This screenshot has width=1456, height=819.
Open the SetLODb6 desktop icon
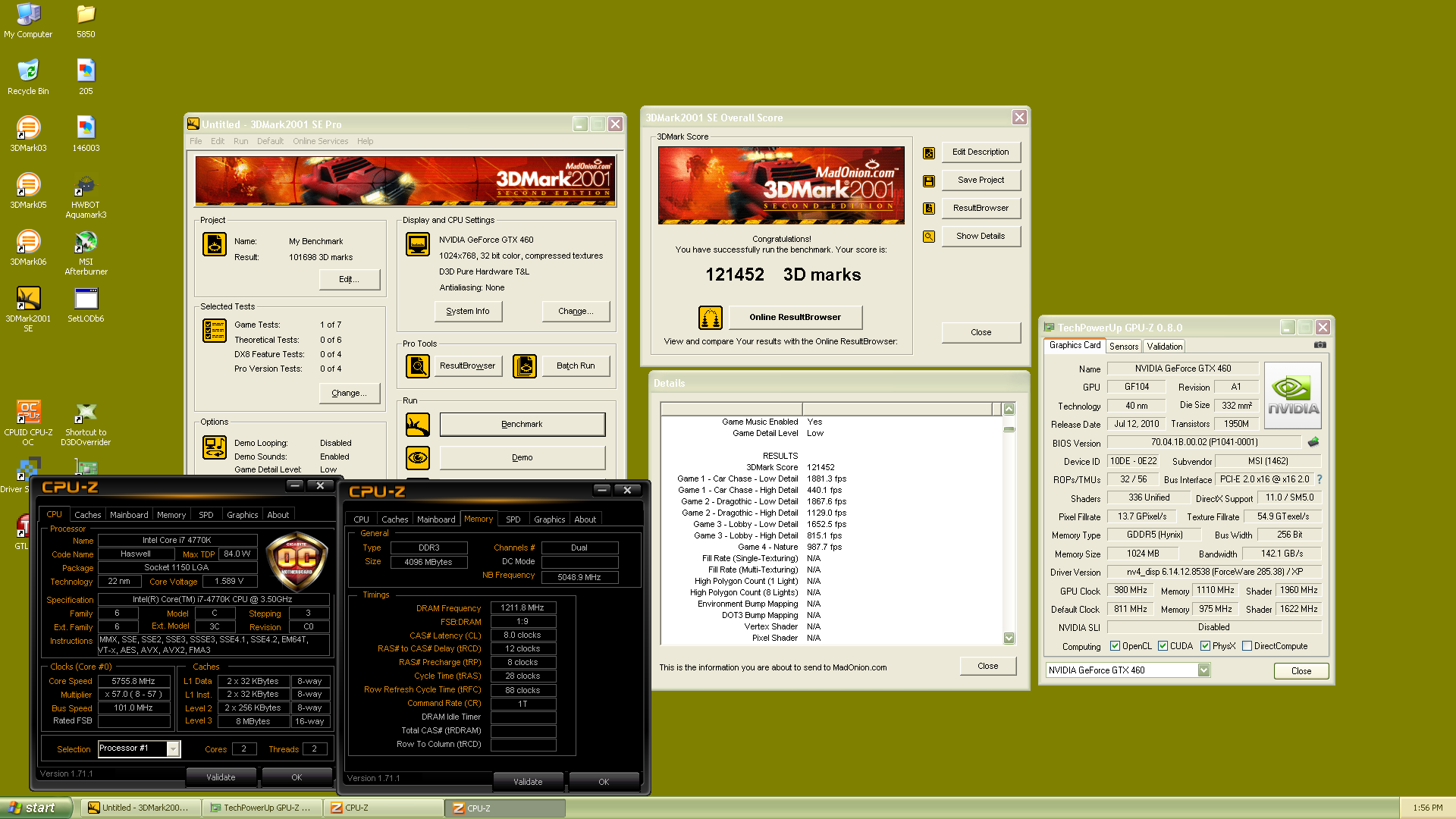(x=86, y=304)
